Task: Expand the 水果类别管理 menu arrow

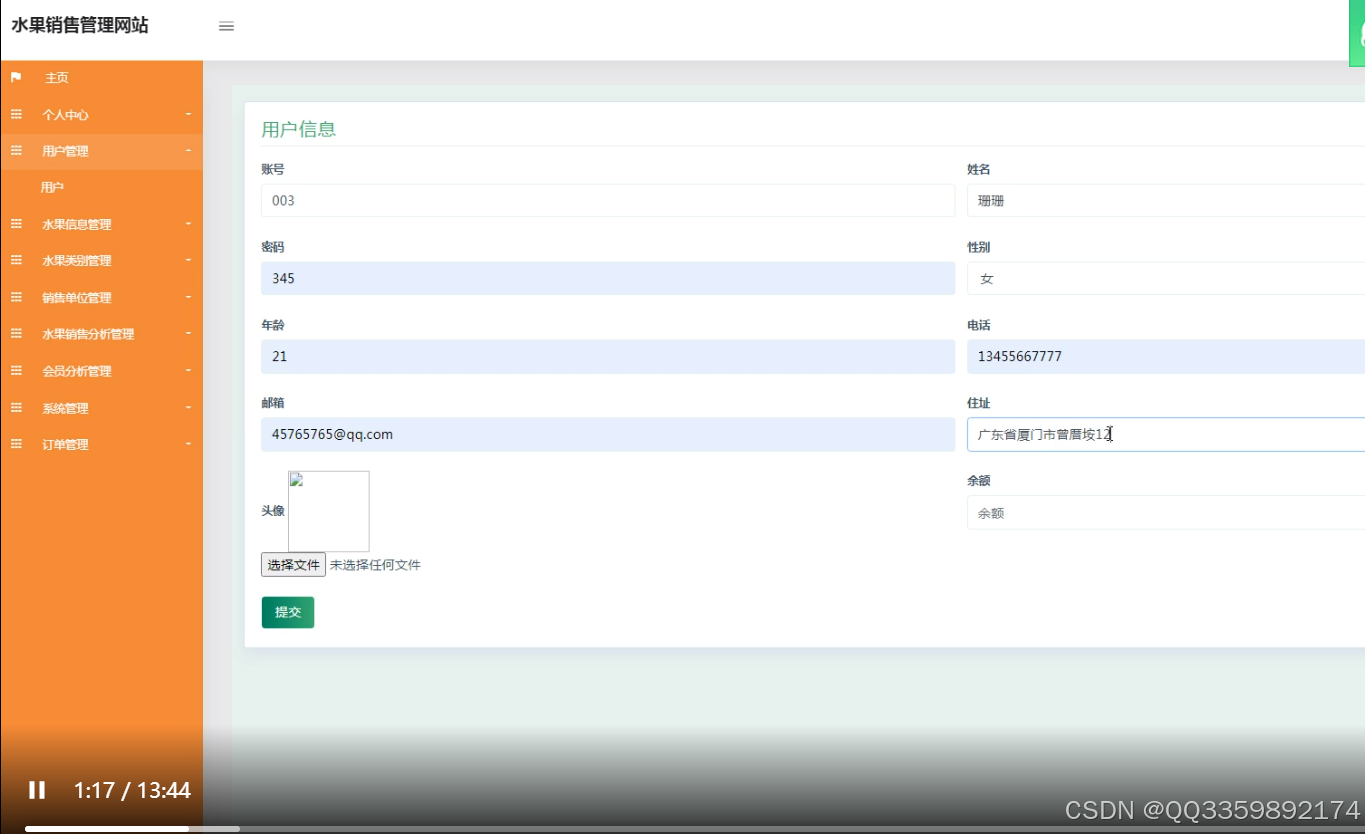Action: click(188, 260)
